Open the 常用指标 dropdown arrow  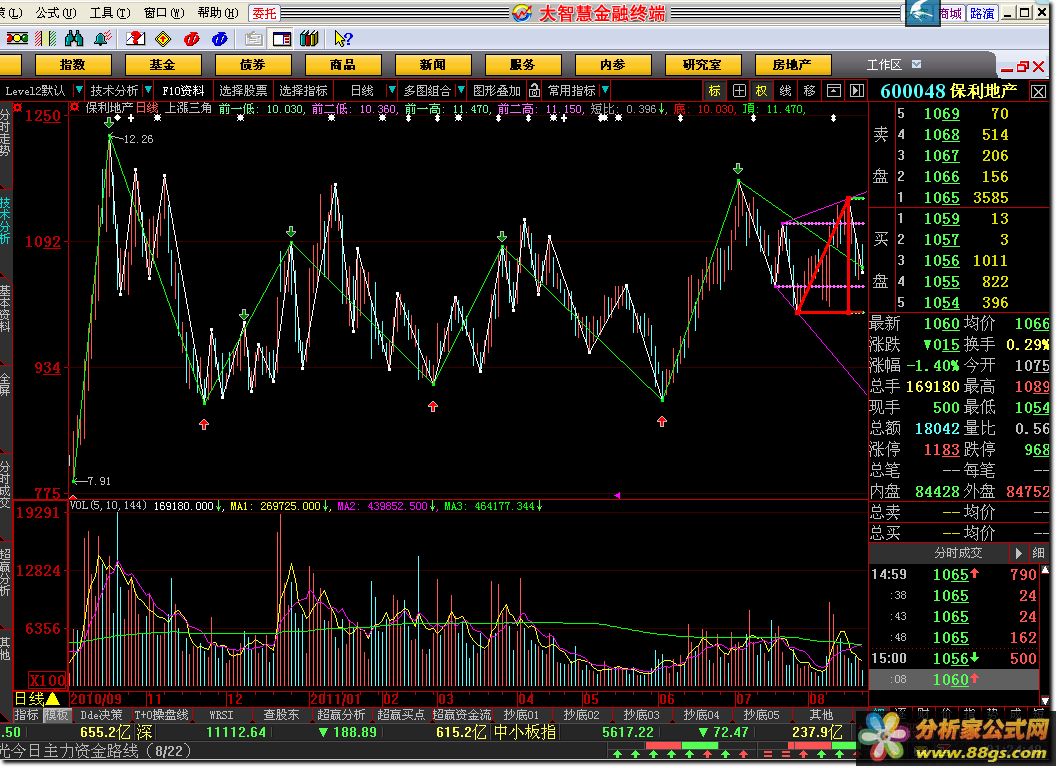click(x=605, y=90)
